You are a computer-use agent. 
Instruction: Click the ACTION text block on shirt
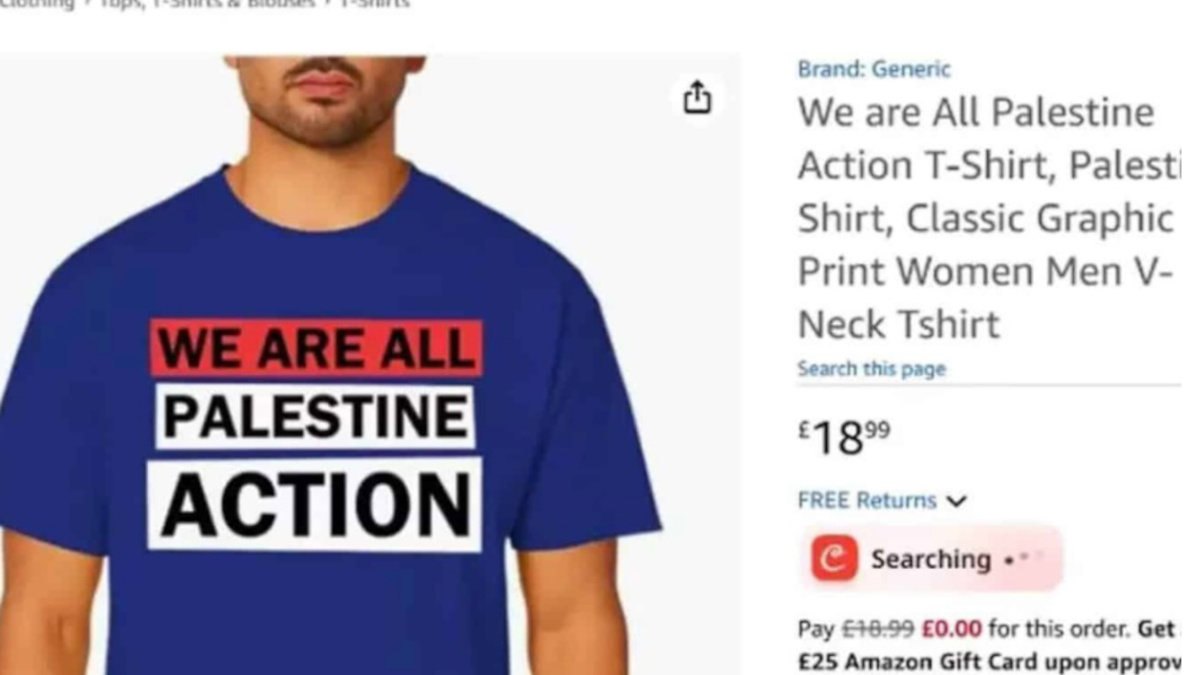315,505
